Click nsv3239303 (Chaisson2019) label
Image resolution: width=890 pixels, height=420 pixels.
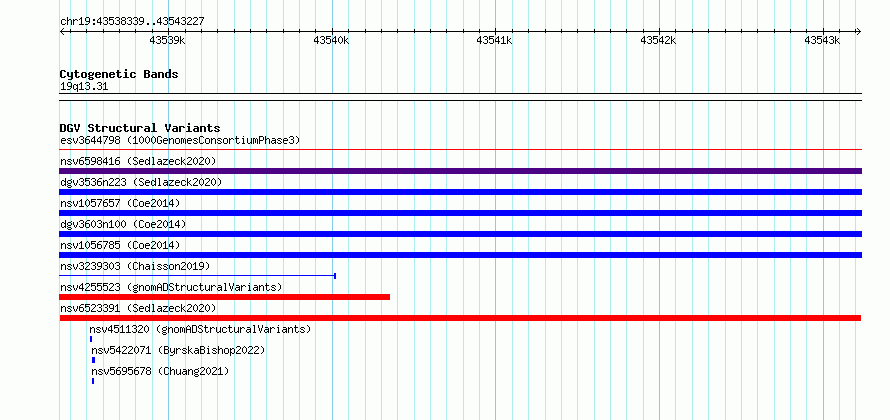[x=135, y=266]
